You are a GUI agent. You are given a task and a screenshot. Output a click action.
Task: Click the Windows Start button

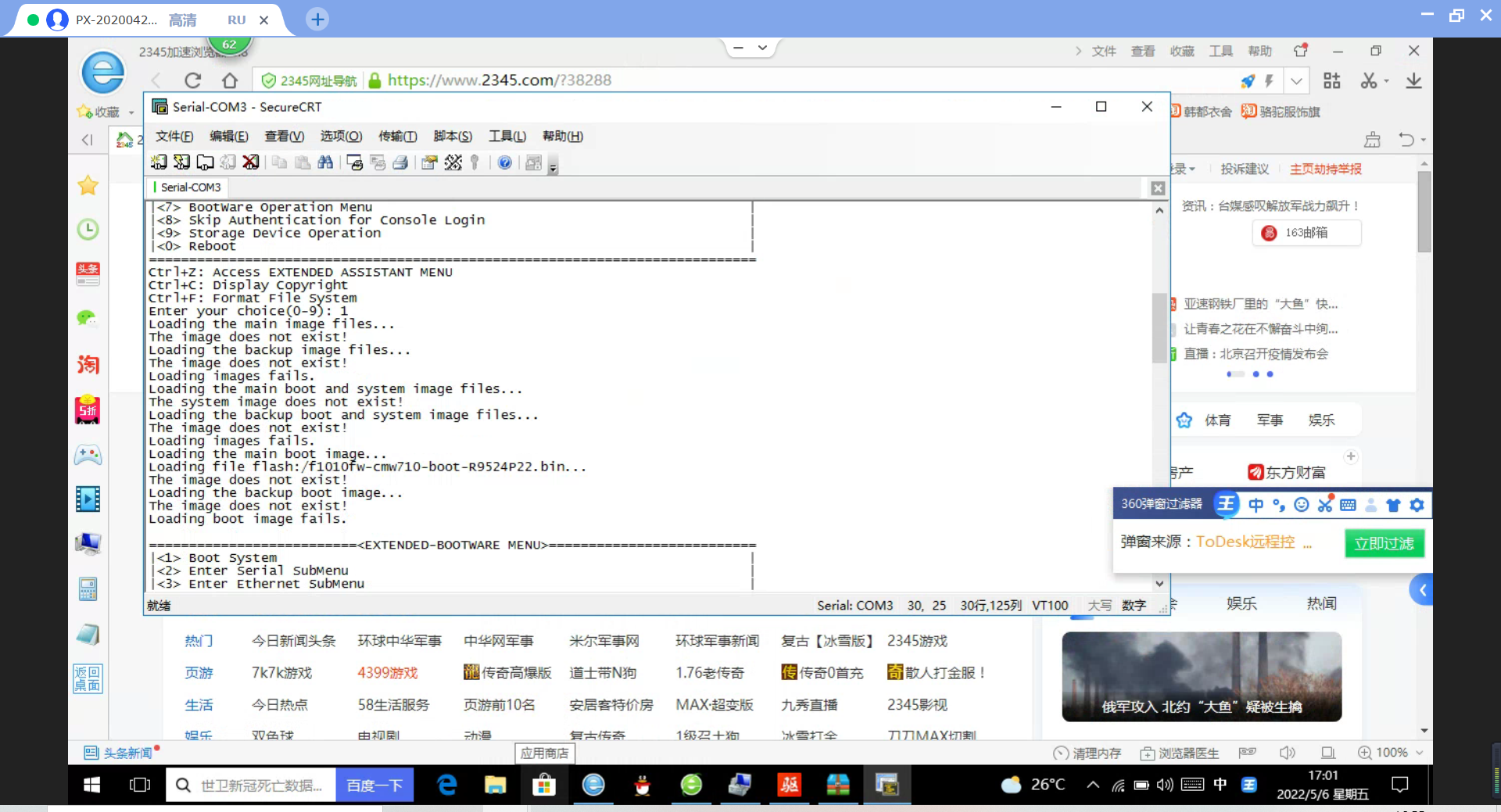[91, 785]
